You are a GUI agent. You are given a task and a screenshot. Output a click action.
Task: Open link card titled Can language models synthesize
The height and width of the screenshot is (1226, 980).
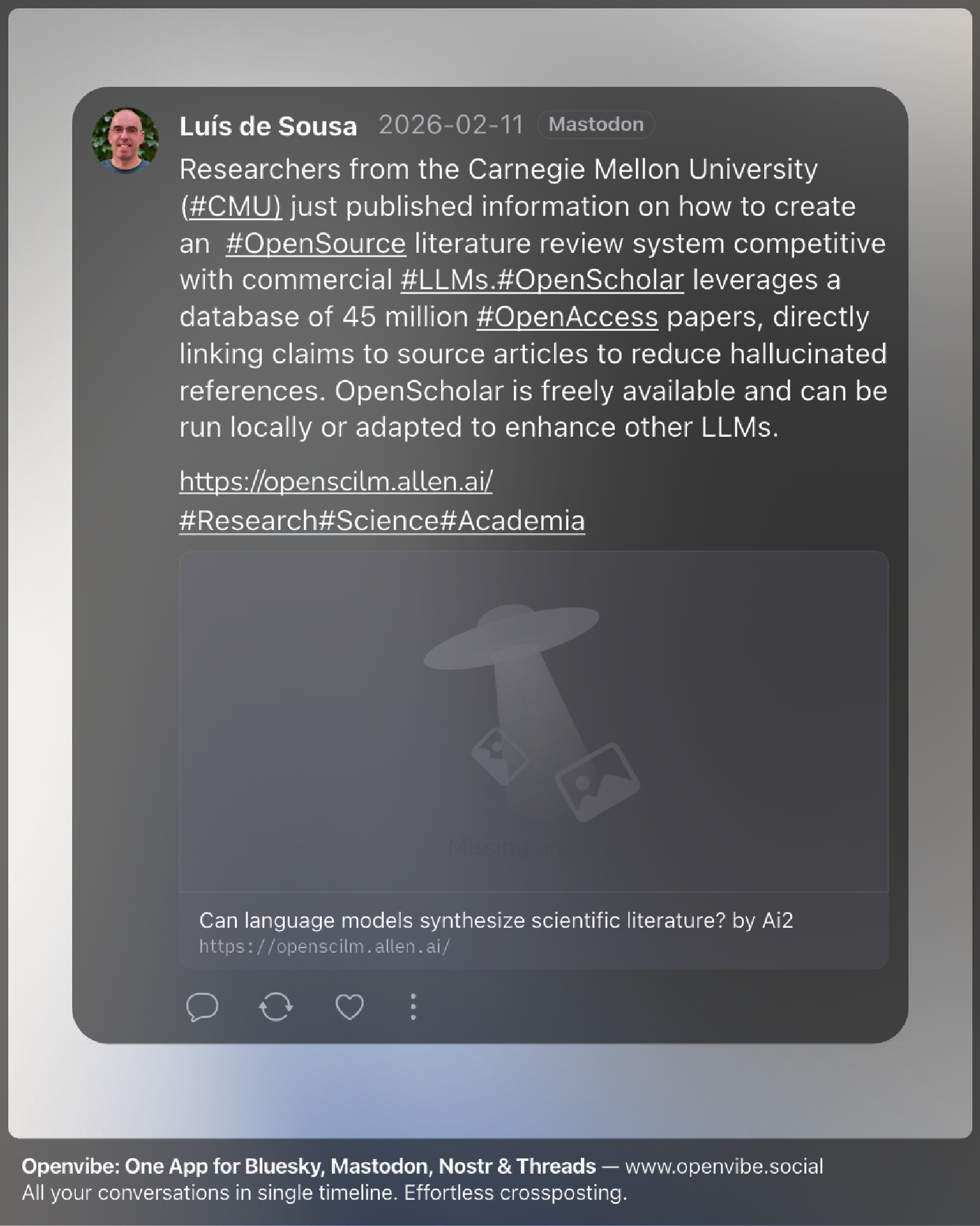534,931
